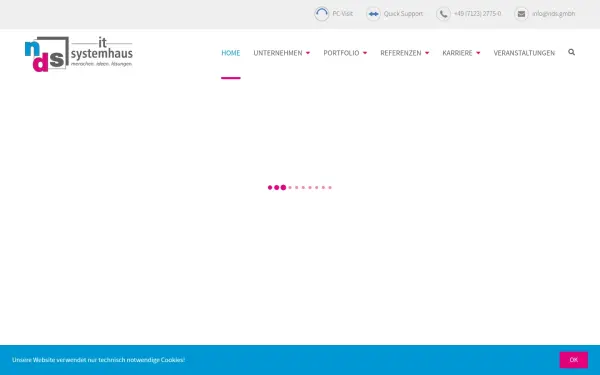Image resolution: width=600 pixels, height=375 pixels.
Task: Open the Quick Support link
Action: (x=403, y=14)
